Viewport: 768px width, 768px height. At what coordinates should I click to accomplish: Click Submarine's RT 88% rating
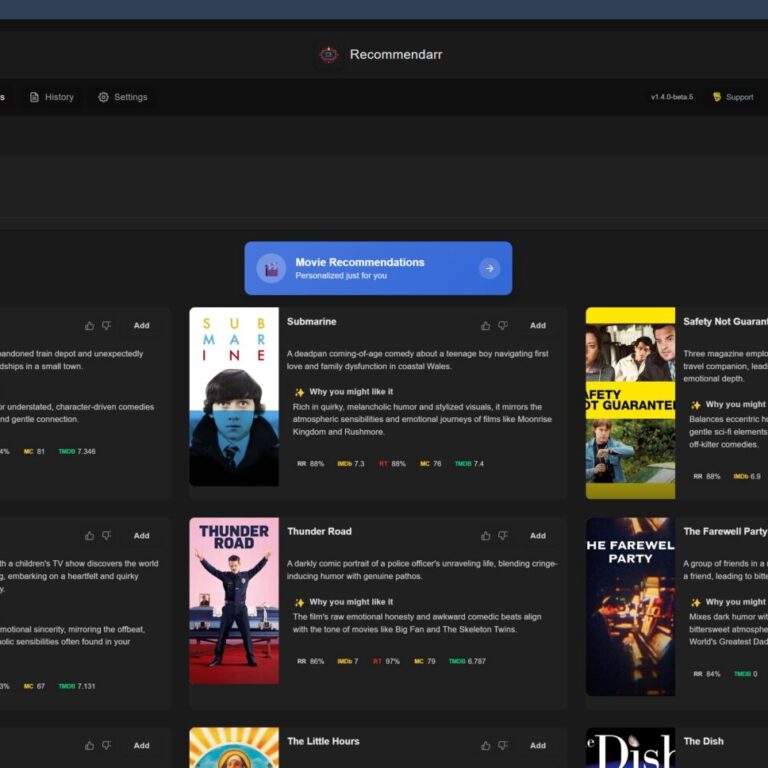coord(392,464)
